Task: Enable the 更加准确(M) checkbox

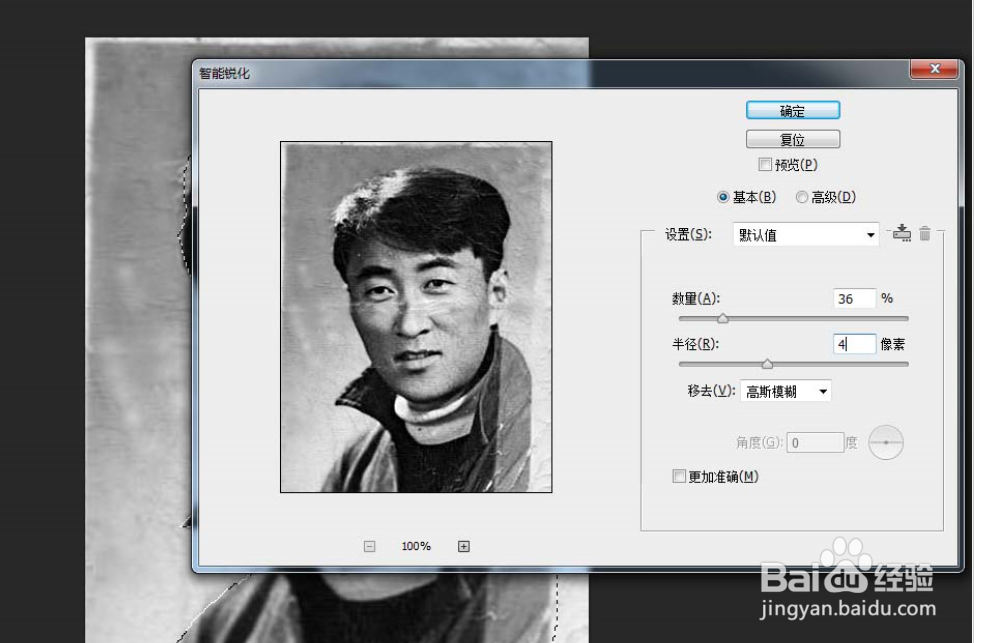Action: (x=679, y=476)
